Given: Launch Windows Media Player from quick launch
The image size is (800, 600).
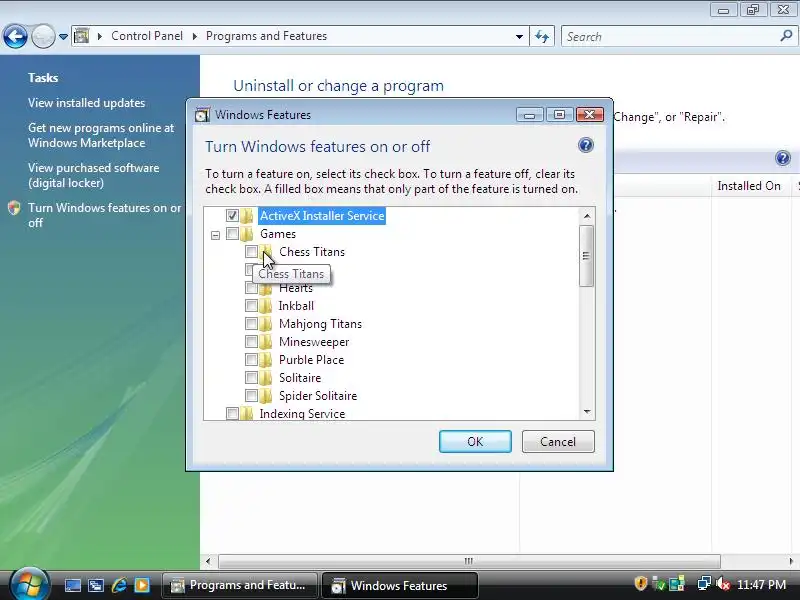Looking at the screenshot, I should coord(142,585).
